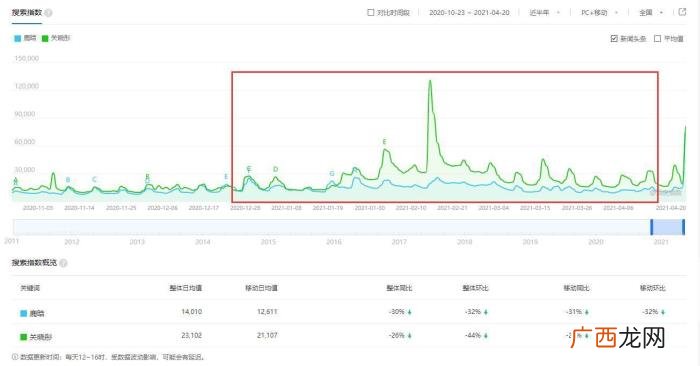Open help icon beside 搜索指数 title
This screenshot has width=700, height=366.
pyautogui.click(x=48, y=13)
